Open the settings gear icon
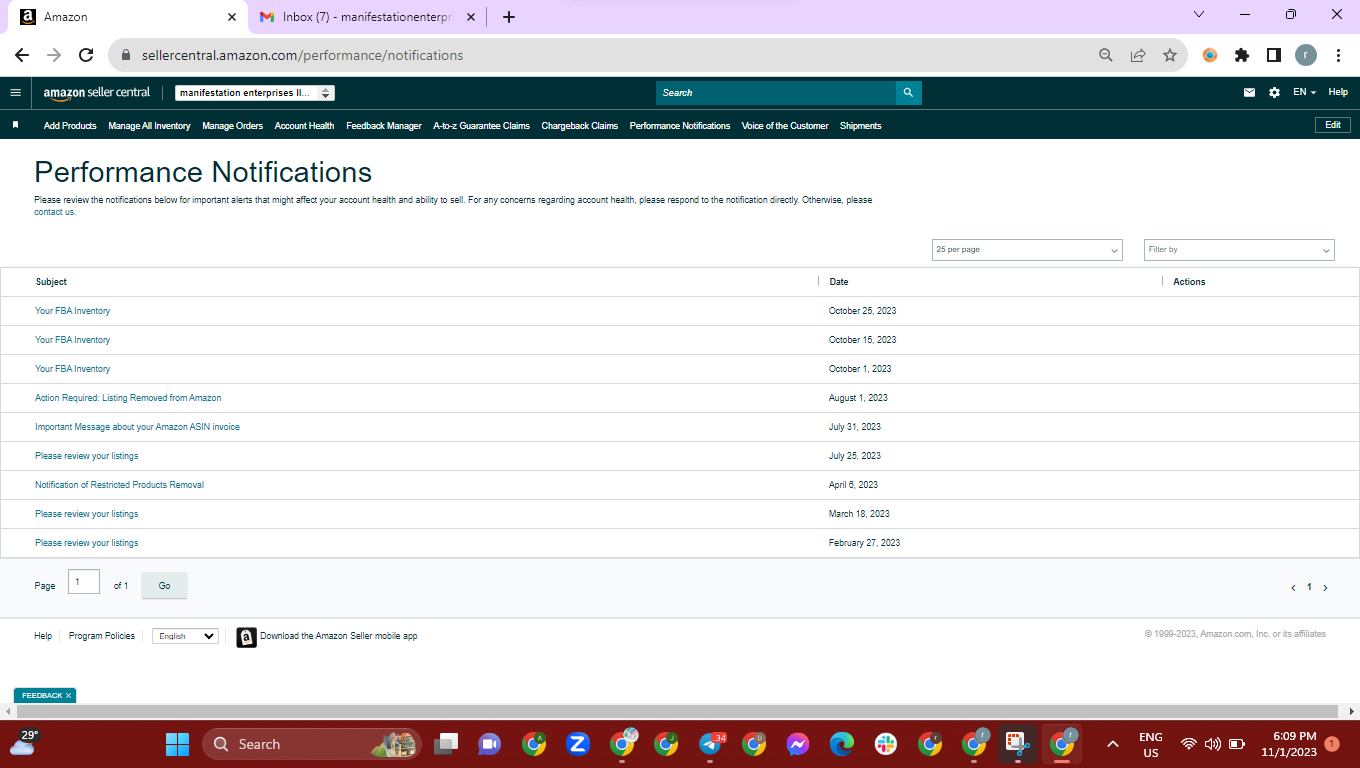This screenshot has width=1360, height=768. tap(1274, 93)
